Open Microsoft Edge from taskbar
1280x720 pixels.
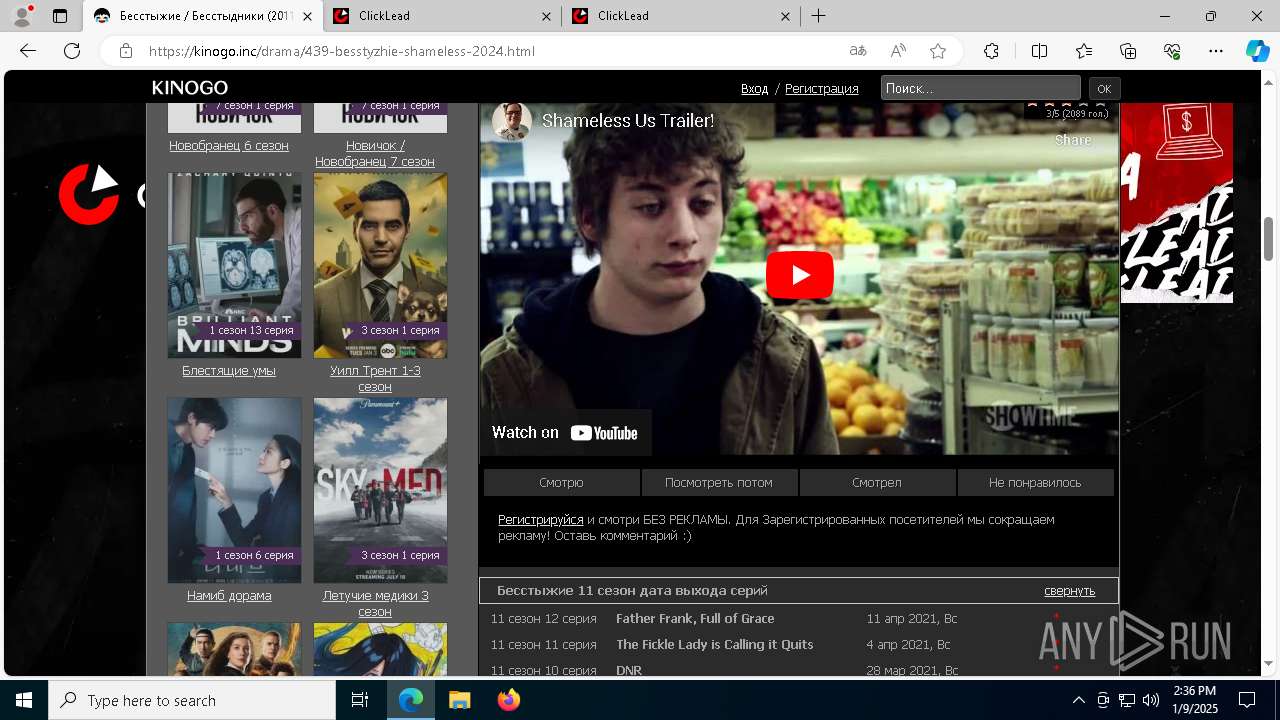(411, 700)
